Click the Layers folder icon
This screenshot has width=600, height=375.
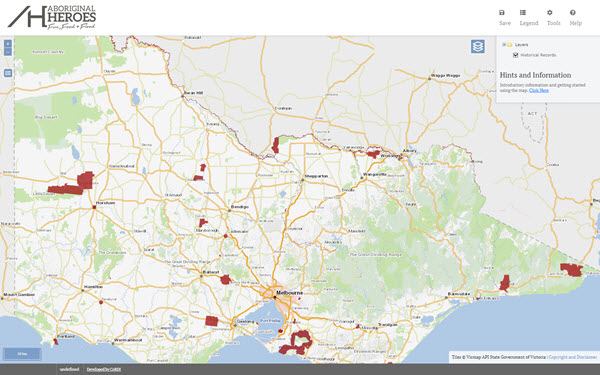coord(510,45)
